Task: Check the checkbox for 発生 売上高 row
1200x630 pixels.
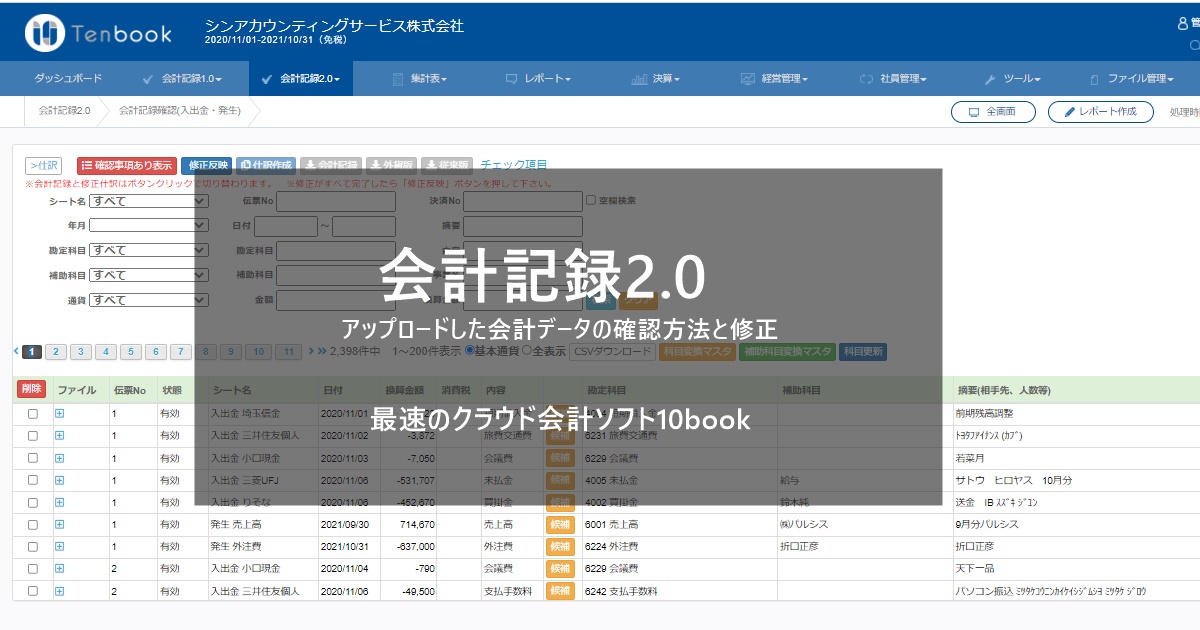Action: point(33,524)
